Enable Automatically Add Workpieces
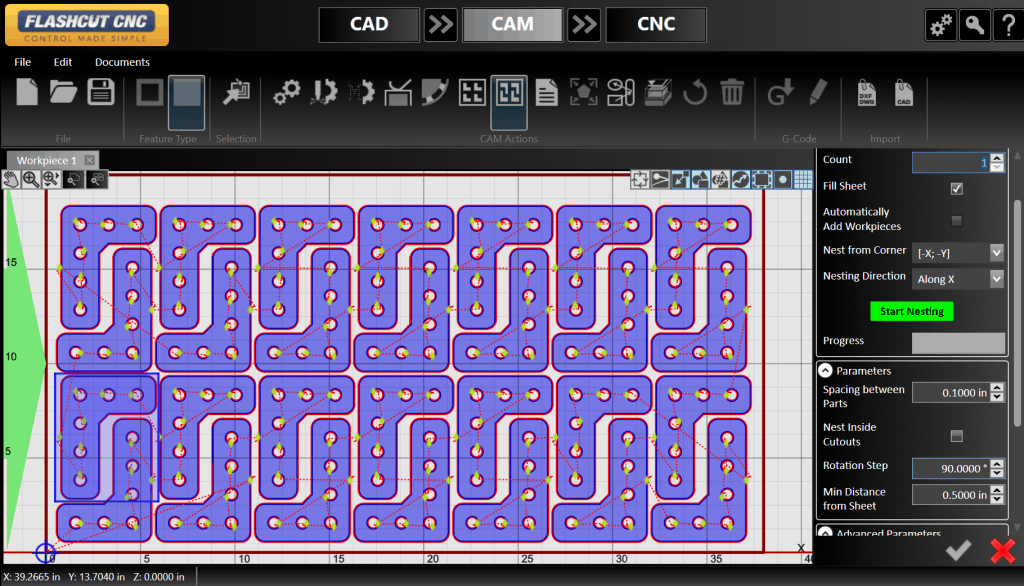The width and height of the screenshot is (1024, 586). point(957,220)
